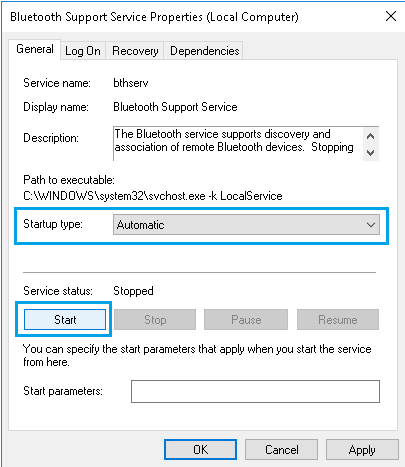This screenshot has height=467, width=405.
Task: Dismiss the dialog using Cancel
Action: click(281, 449)
